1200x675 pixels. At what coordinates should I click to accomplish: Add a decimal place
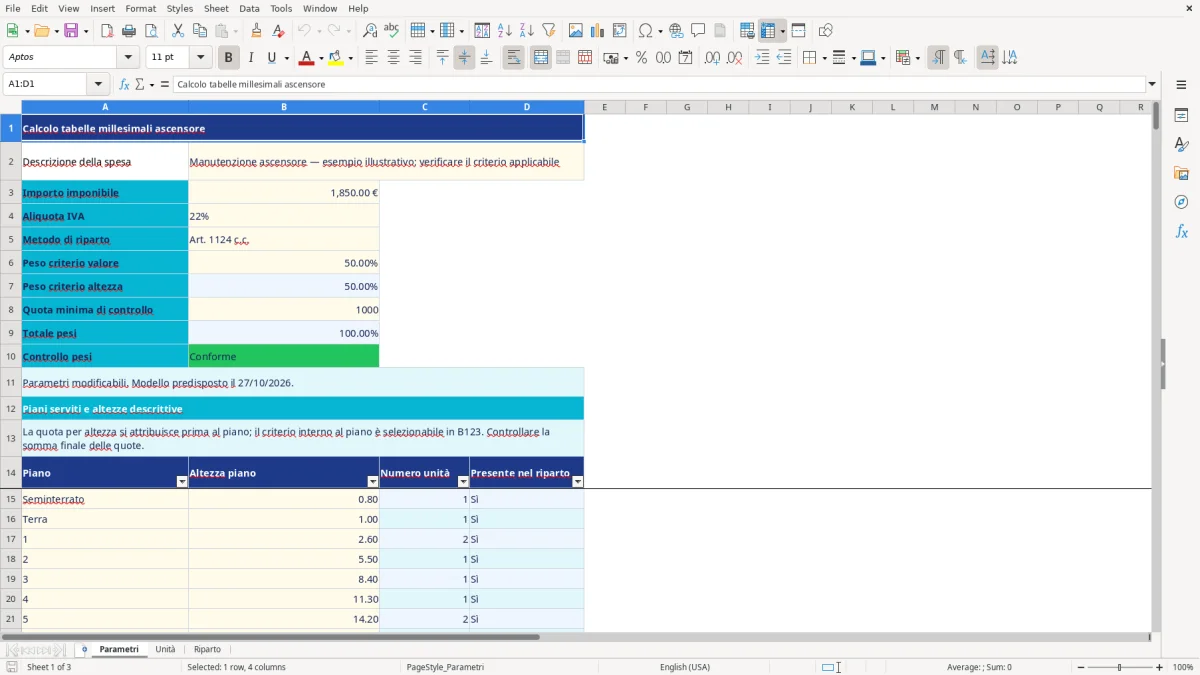pyautogui.click(x=712, y=58)
